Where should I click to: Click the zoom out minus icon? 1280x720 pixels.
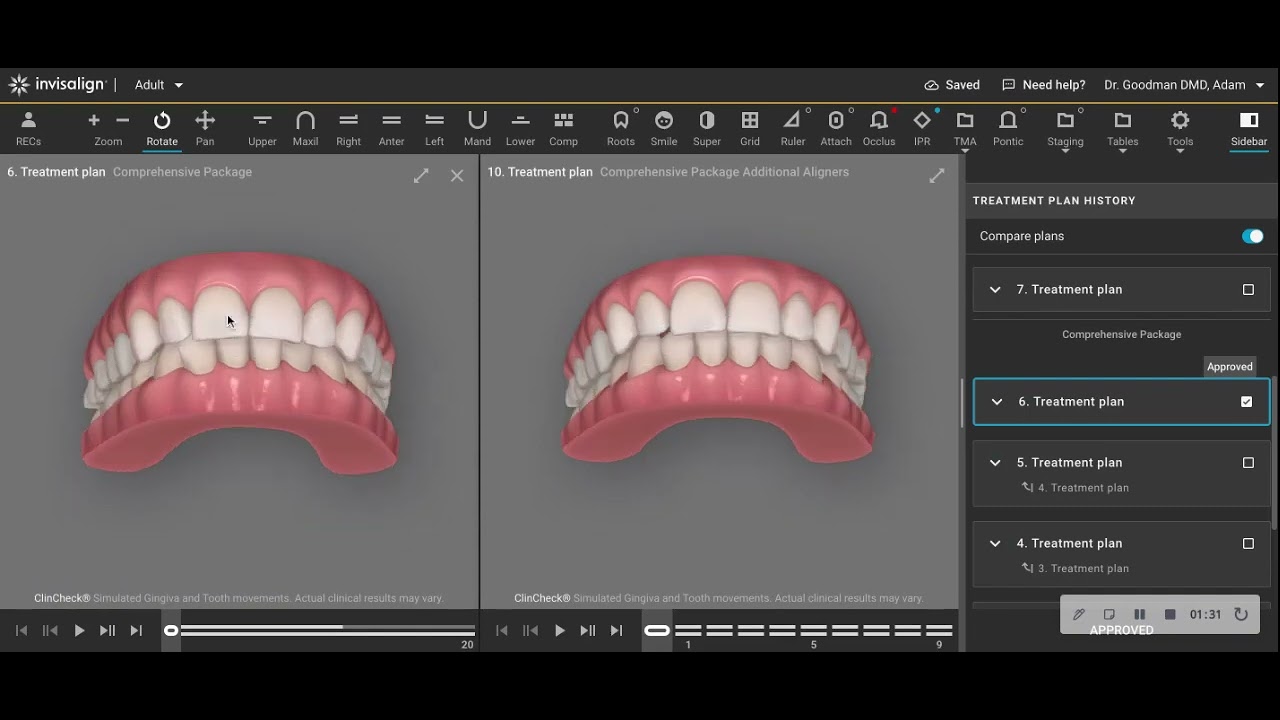click(123, 120)
